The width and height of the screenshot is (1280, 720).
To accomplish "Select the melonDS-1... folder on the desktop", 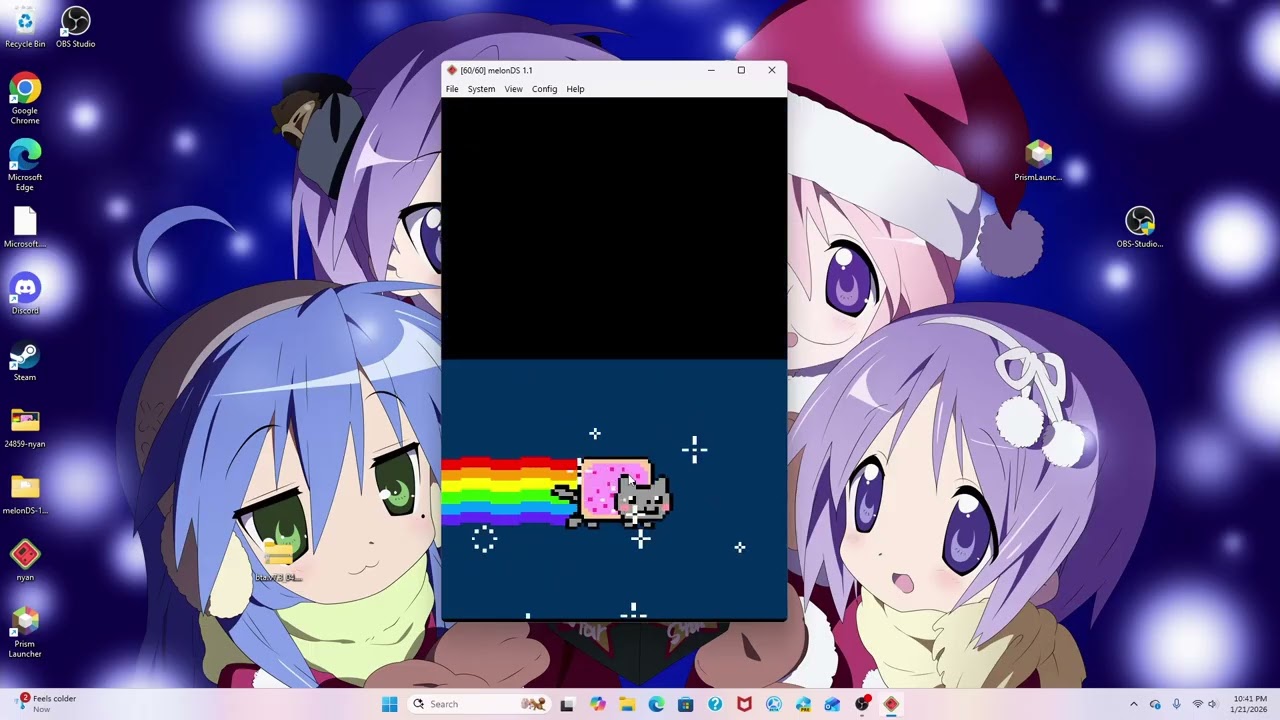I will (25, 495).
